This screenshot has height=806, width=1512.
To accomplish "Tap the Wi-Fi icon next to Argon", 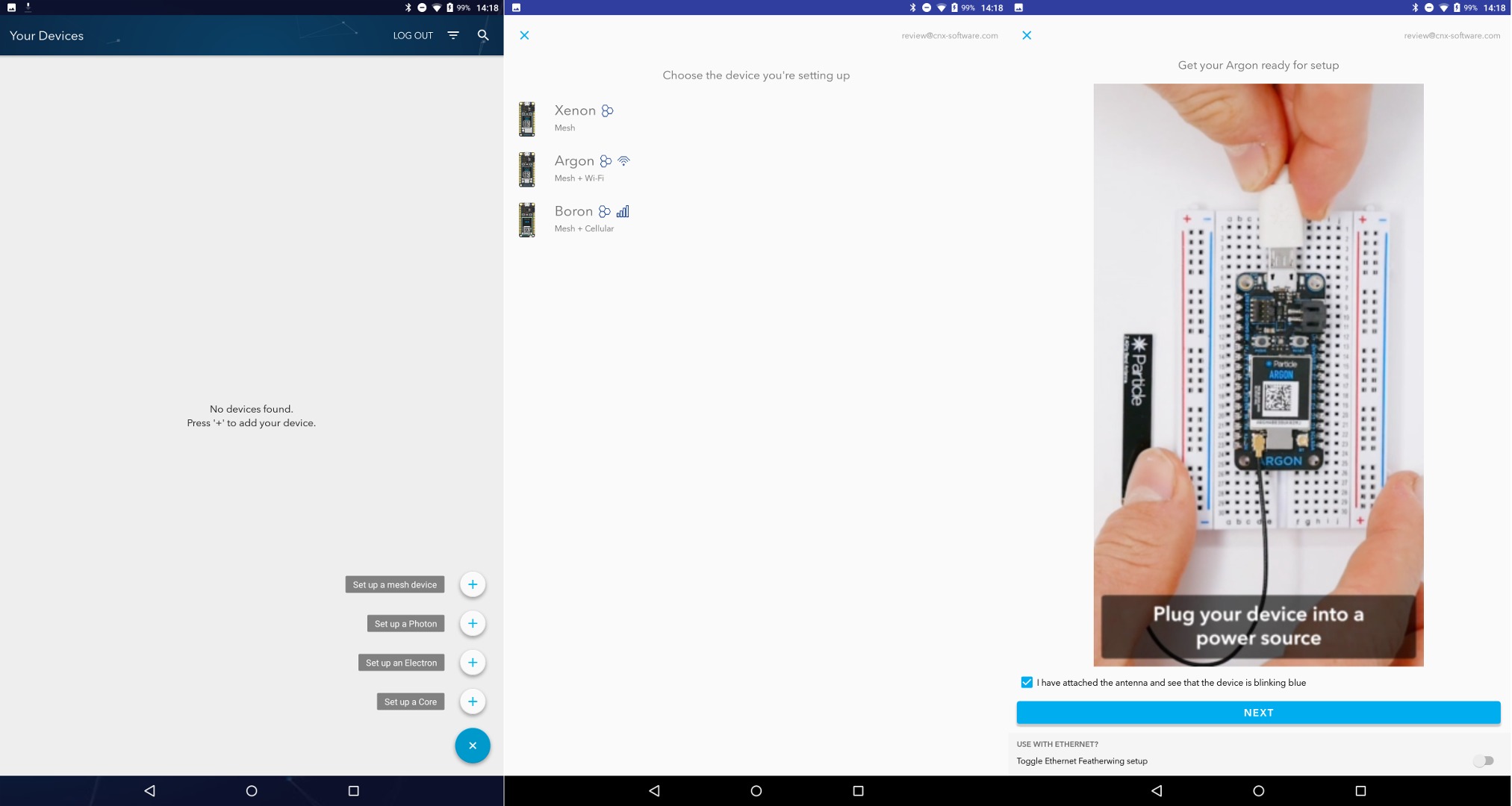I will point(624,161).
